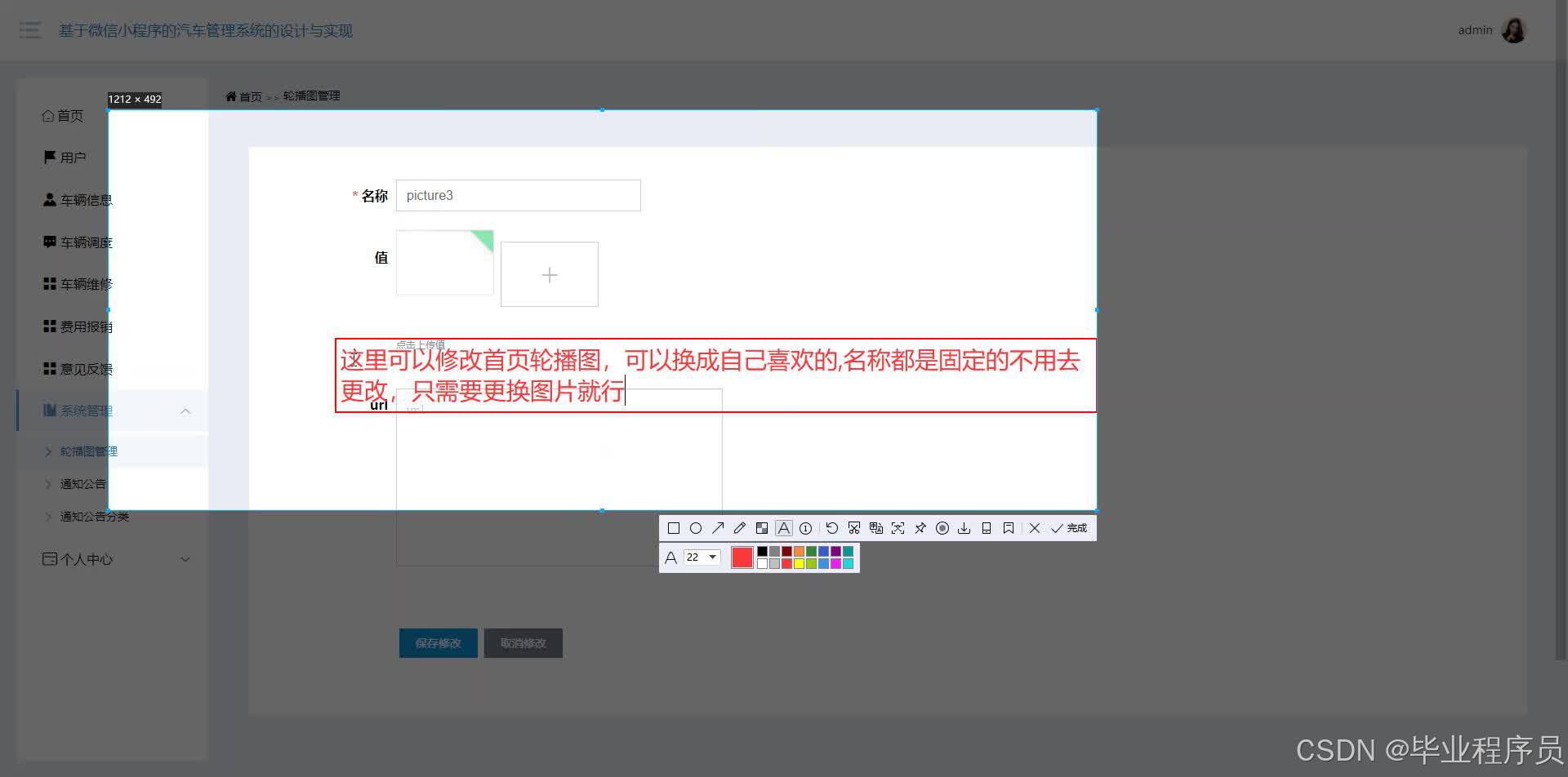
Task: Open the font size 22 dropdown
Action: coord(702,557)
